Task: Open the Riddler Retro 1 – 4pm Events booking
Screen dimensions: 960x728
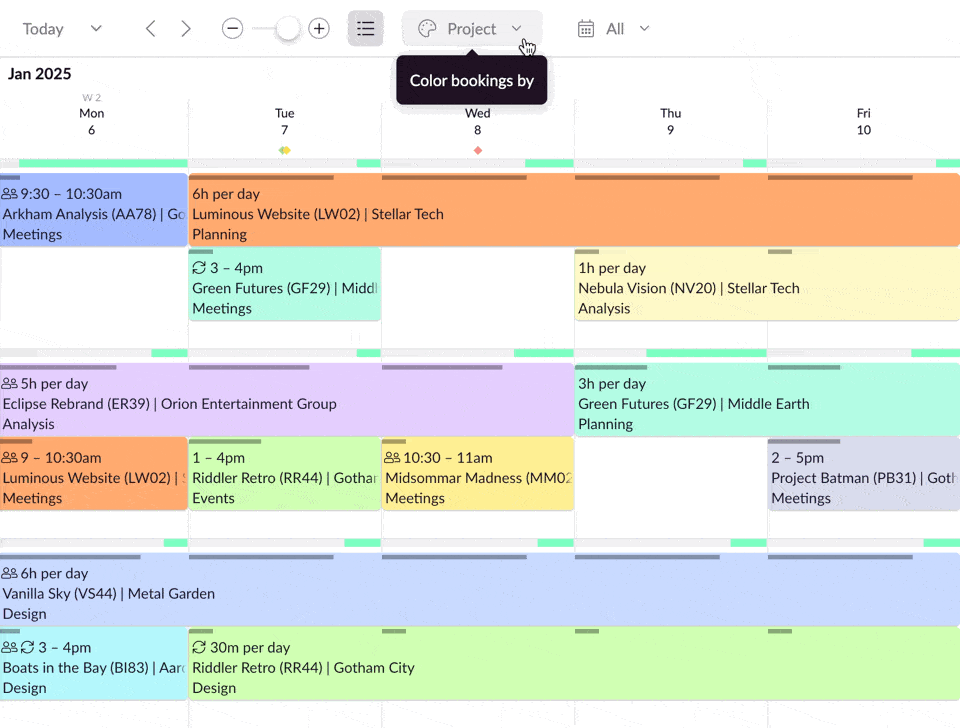Action: [x=285, y=474]
